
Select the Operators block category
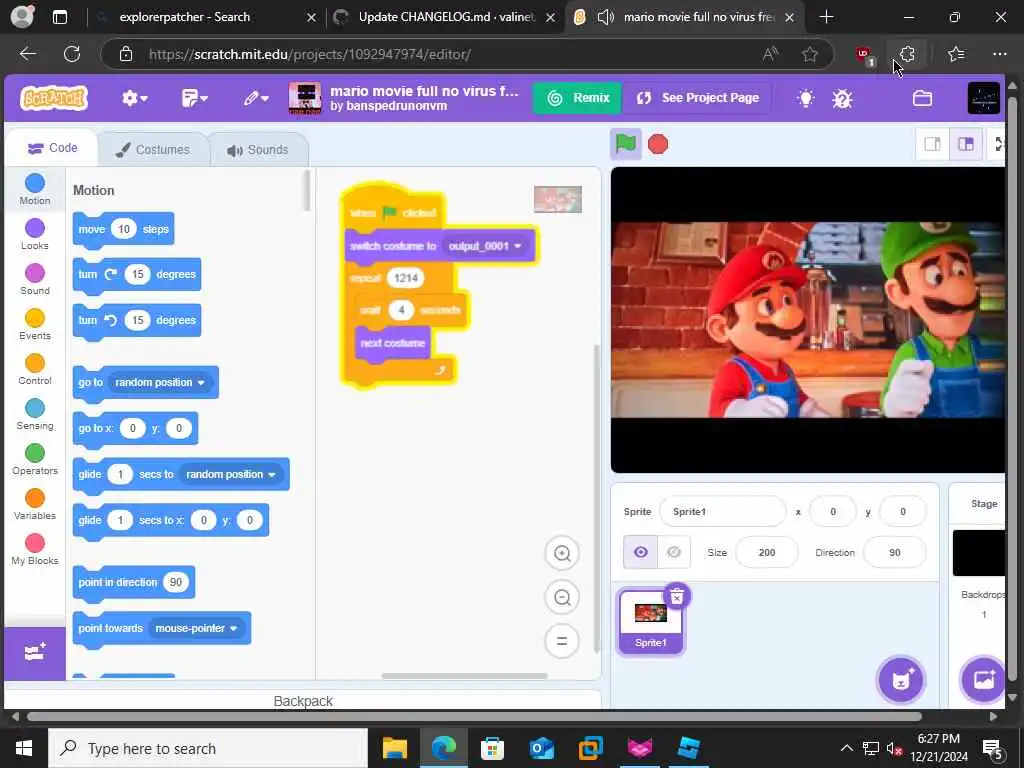click(35, 460)
